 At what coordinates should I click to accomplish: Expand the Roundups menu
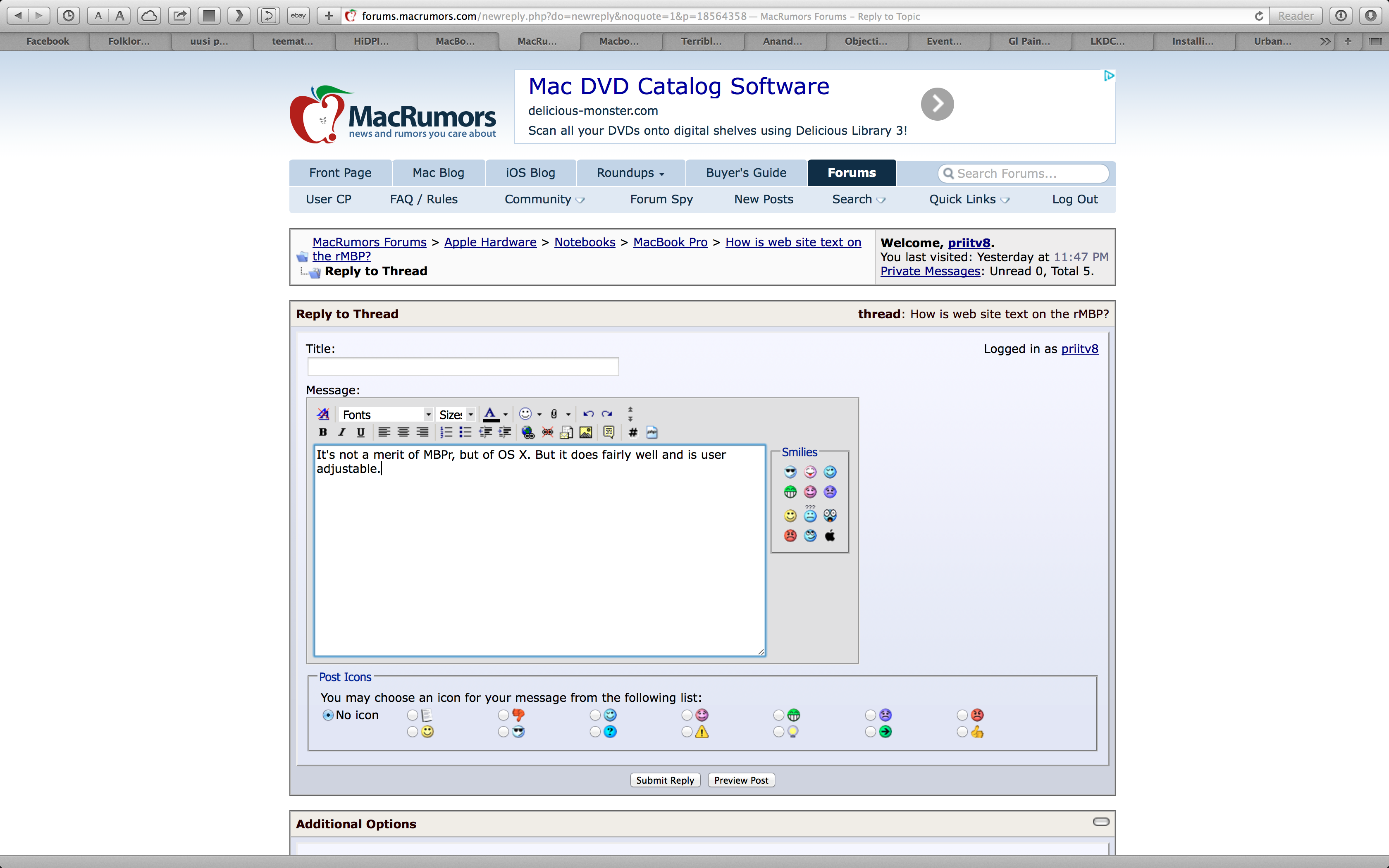[630, 173]
